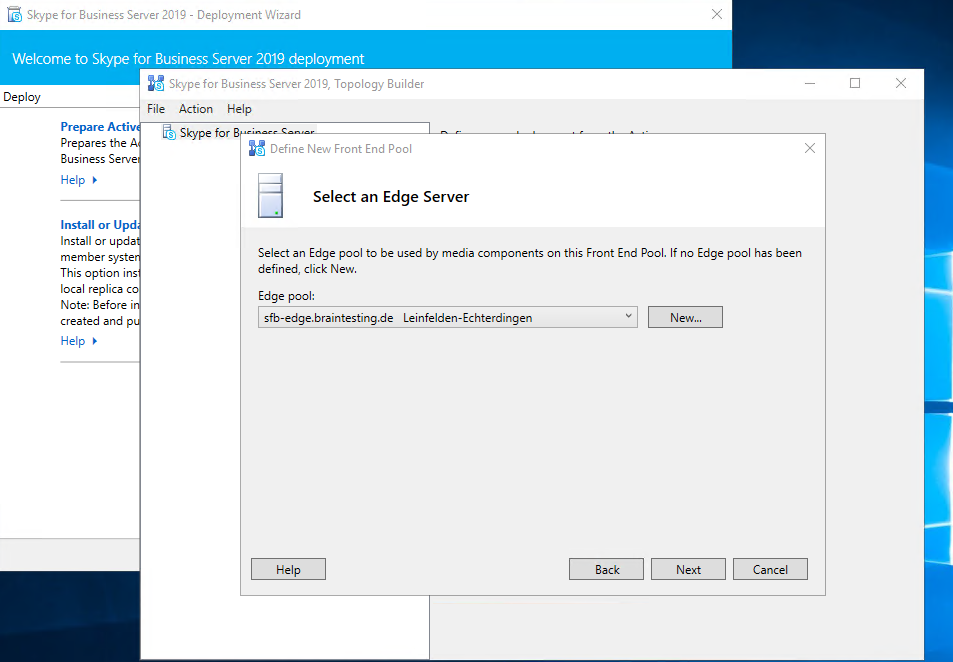
Task: Click the server tower image in the dialog header
Action: coord(270,196)
